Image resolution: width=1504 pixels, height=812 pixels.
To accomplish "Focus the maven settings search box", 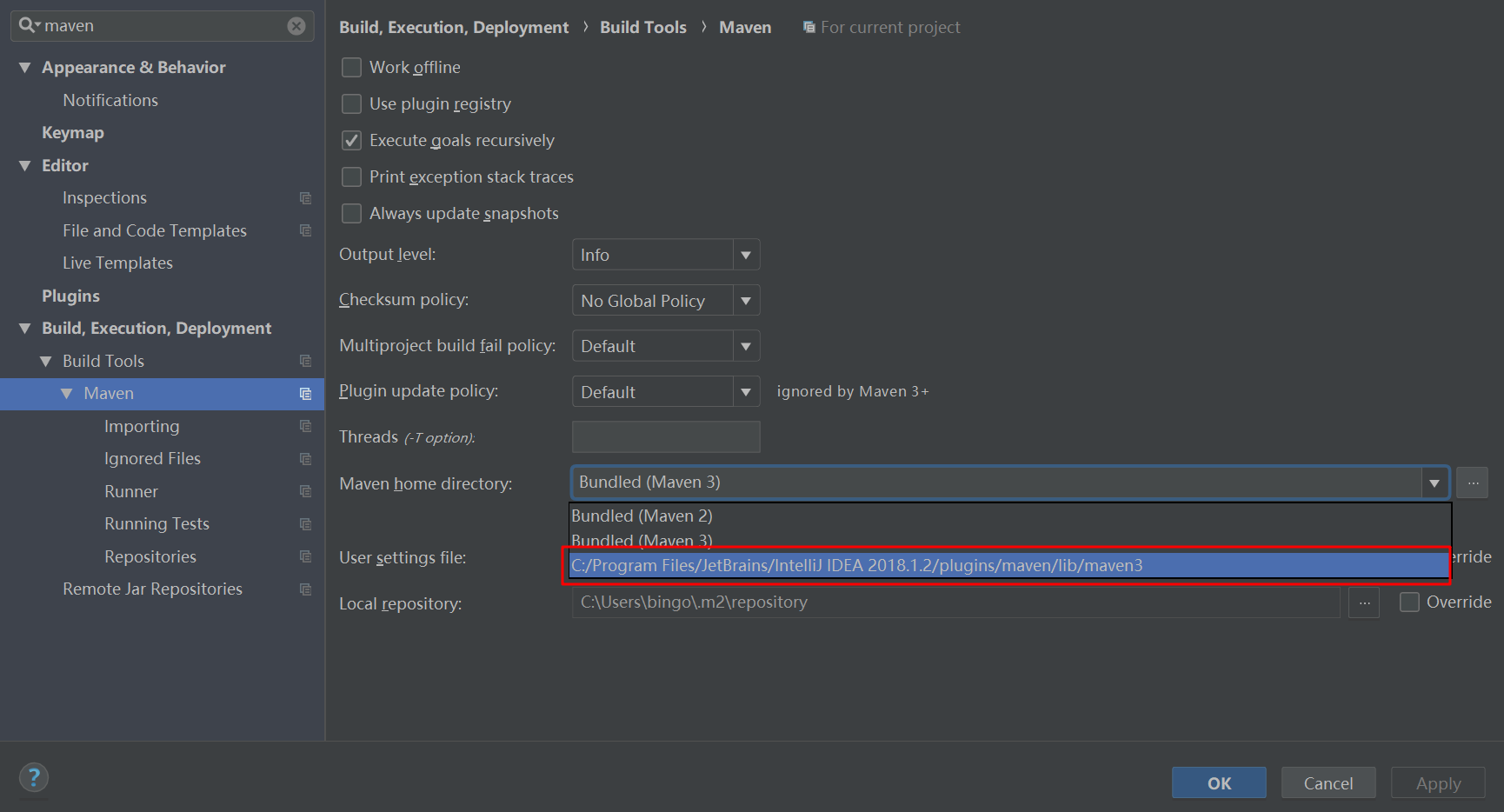I will point(163,26).
